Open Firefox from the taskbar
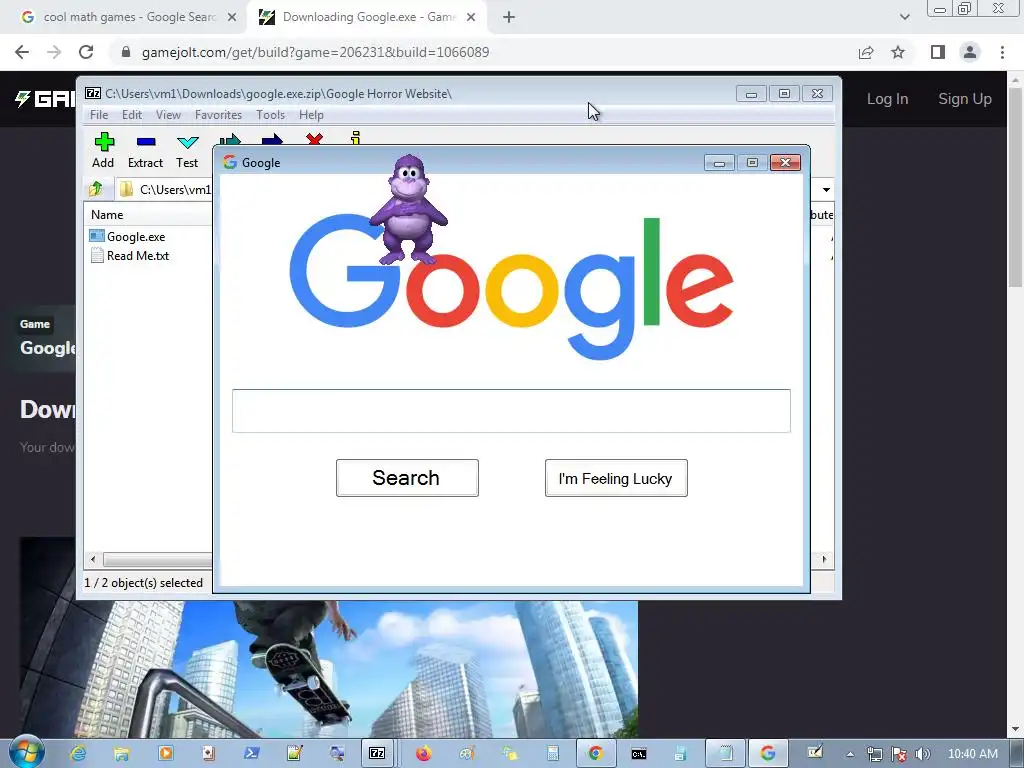 click(x=423, y=754)
